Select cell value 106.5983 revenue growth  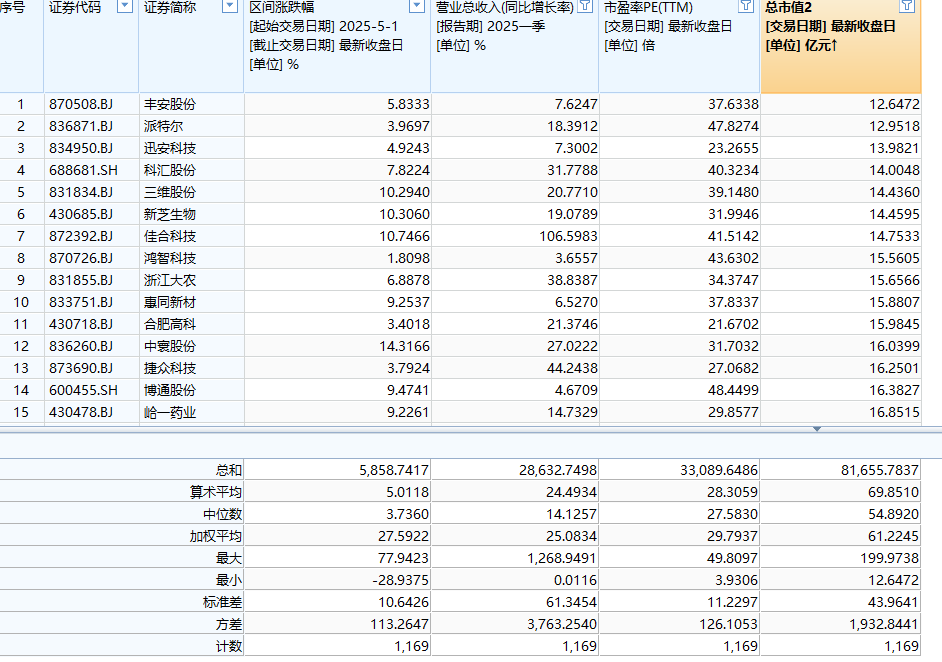point(568,236)
